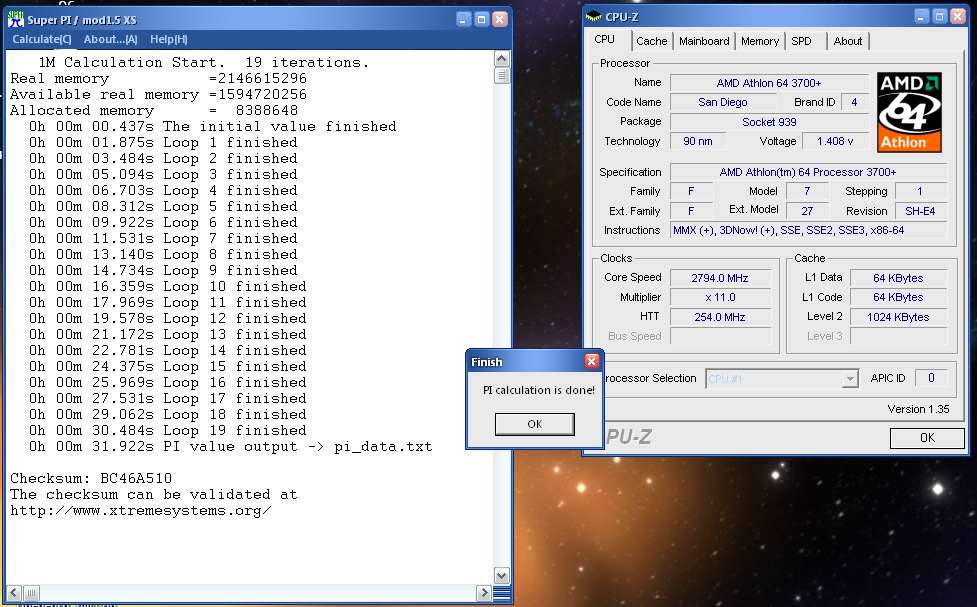Click the Ext. Model value 27

pyautogui.click(x=807, y=211)
